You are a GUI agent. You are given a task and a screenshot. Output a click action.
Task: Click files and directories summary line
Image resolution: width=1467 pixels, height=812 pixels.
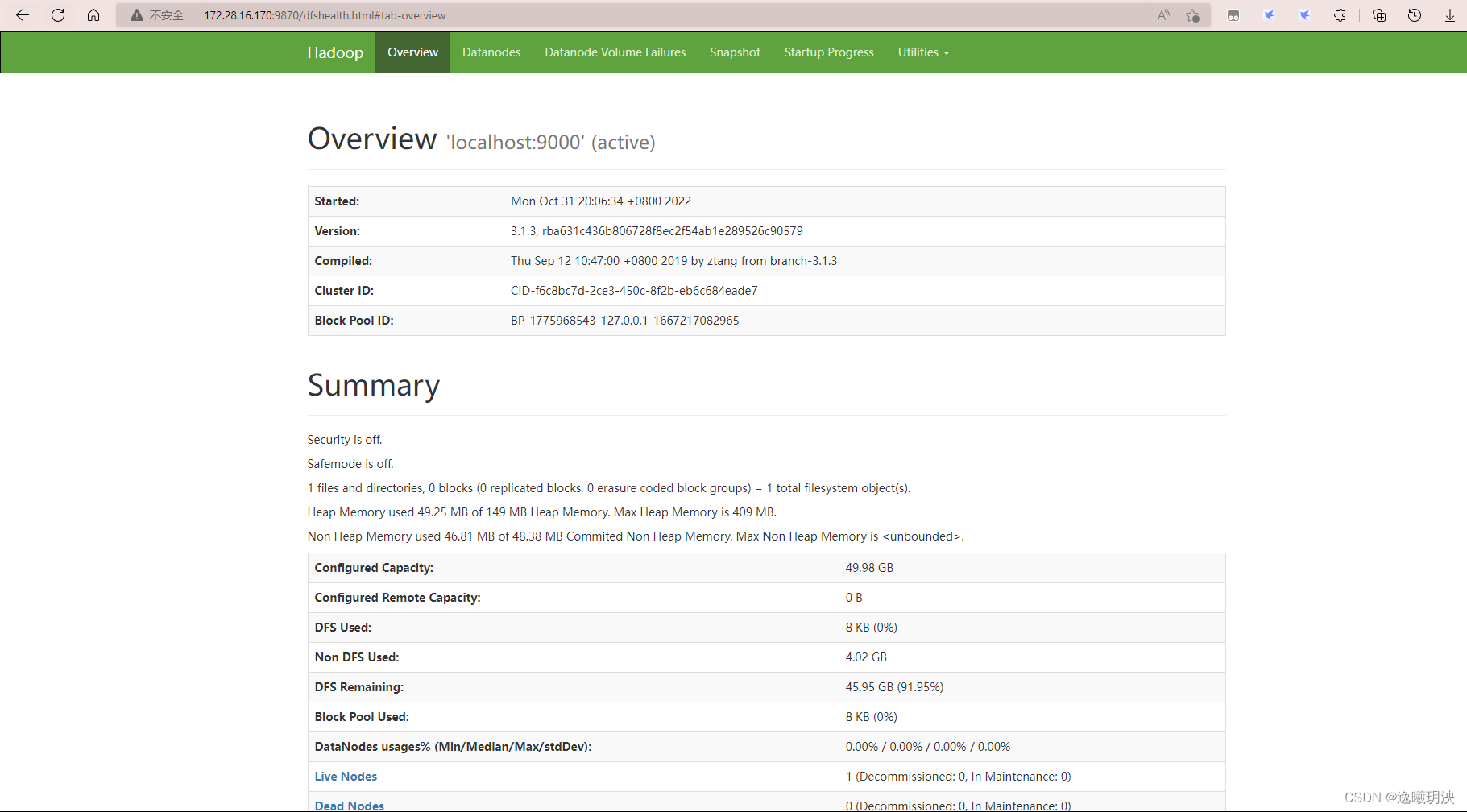[x=609, y=488]
